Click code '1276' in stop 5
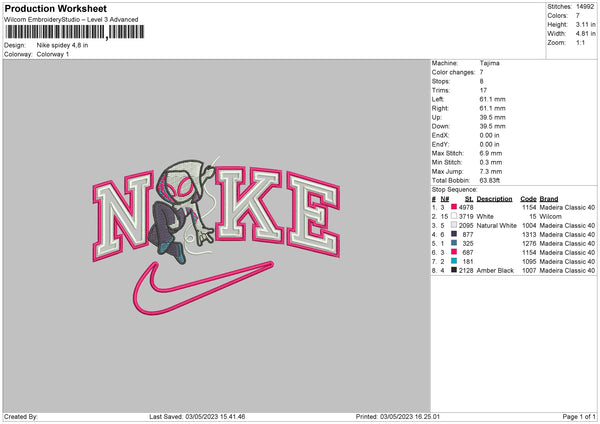Viewport: 600px width, 424px height. pyautogui.click(x=529, y=243)
